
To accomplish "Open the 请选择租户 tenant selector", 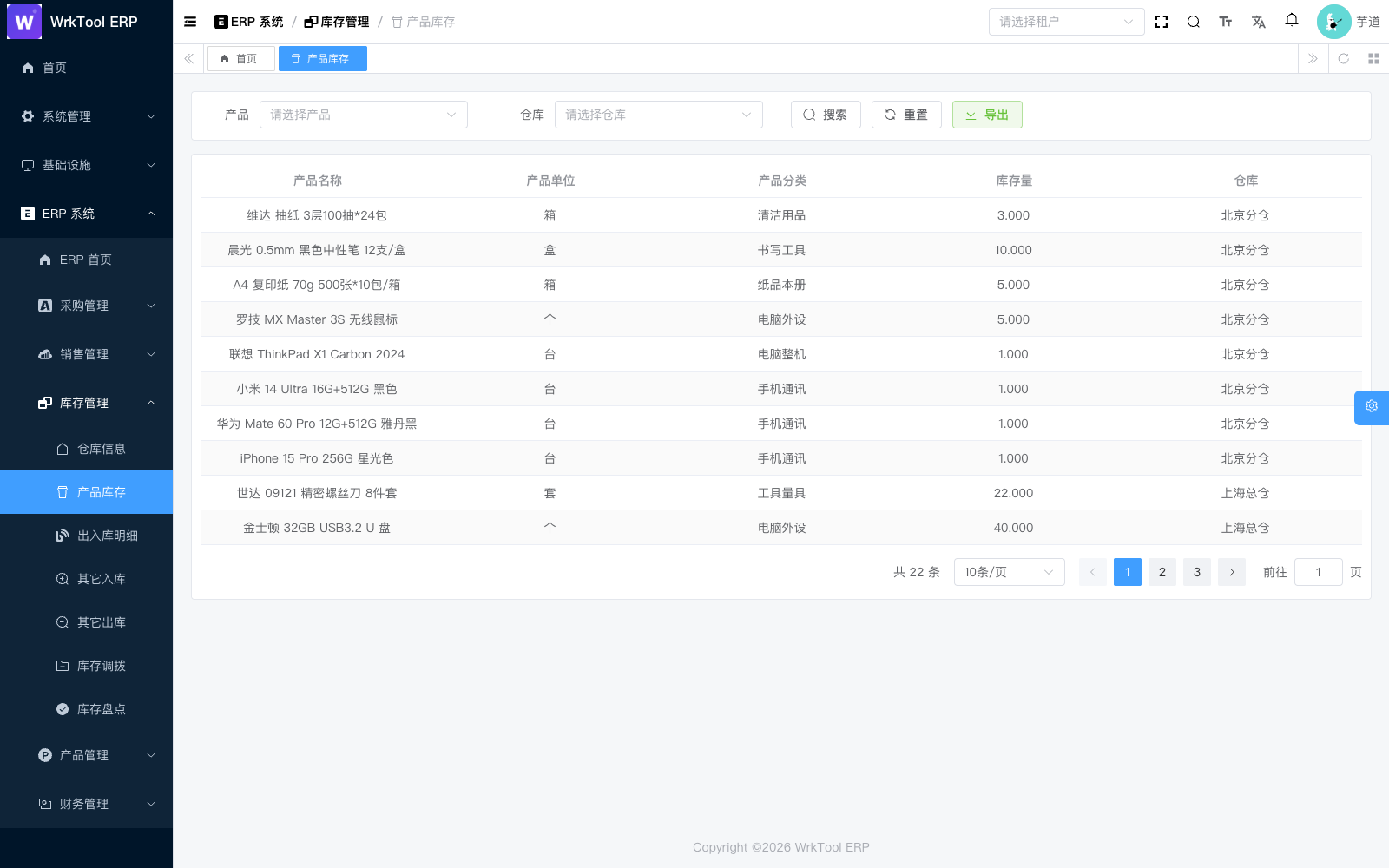I will tap(1066, 22).
